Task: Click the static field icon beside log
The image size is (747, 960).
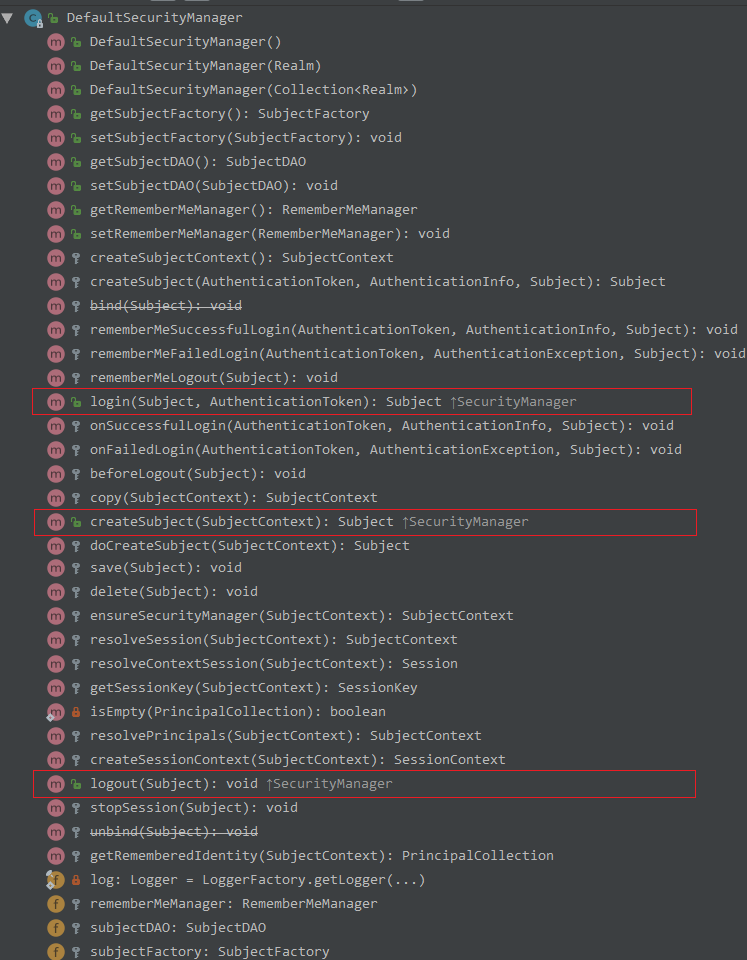Action: click(x=56, y=880)
